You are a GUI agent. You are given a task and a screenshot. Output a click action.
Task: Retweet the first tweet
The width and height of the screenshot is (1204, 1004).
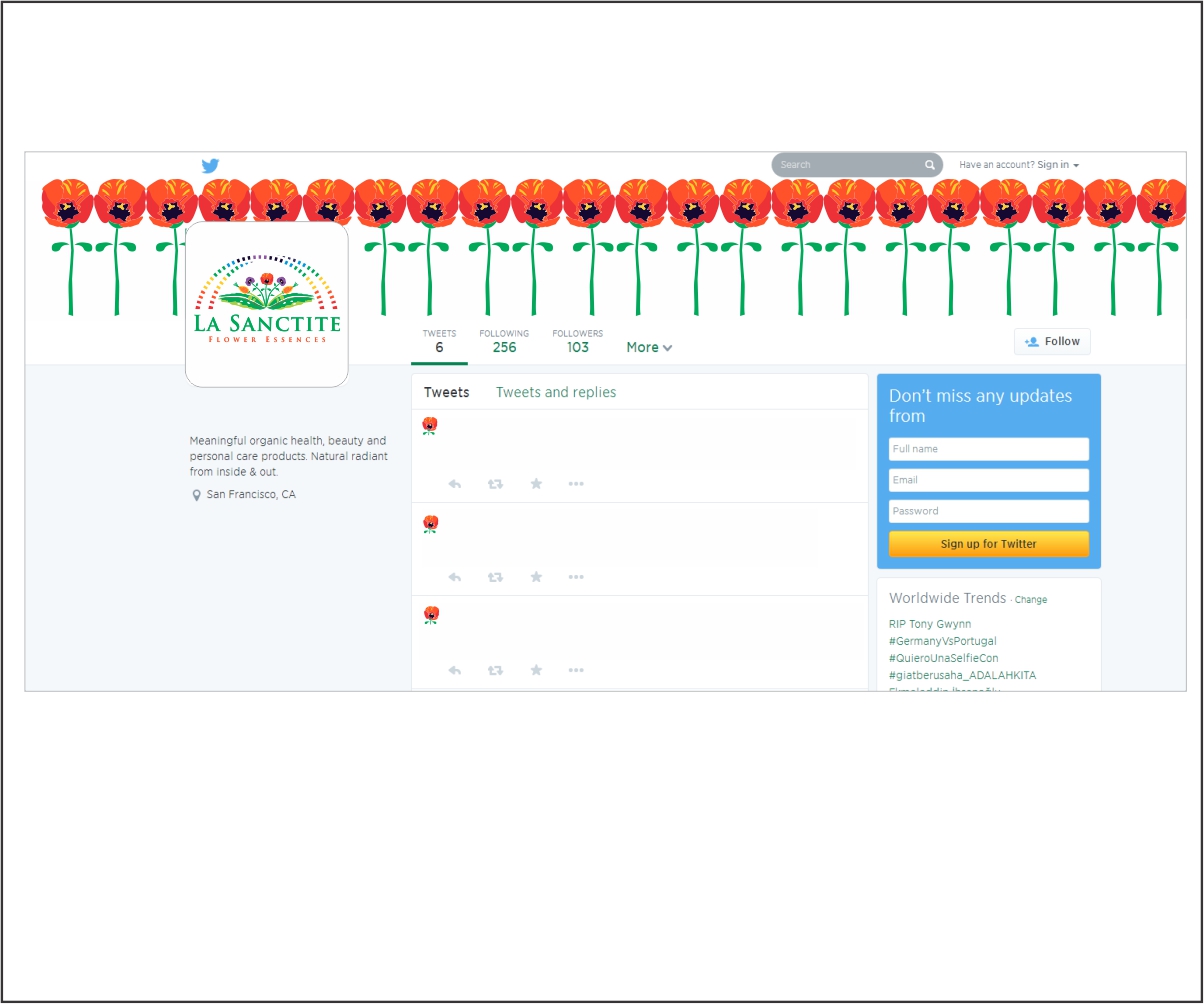(x=495, y=484)
